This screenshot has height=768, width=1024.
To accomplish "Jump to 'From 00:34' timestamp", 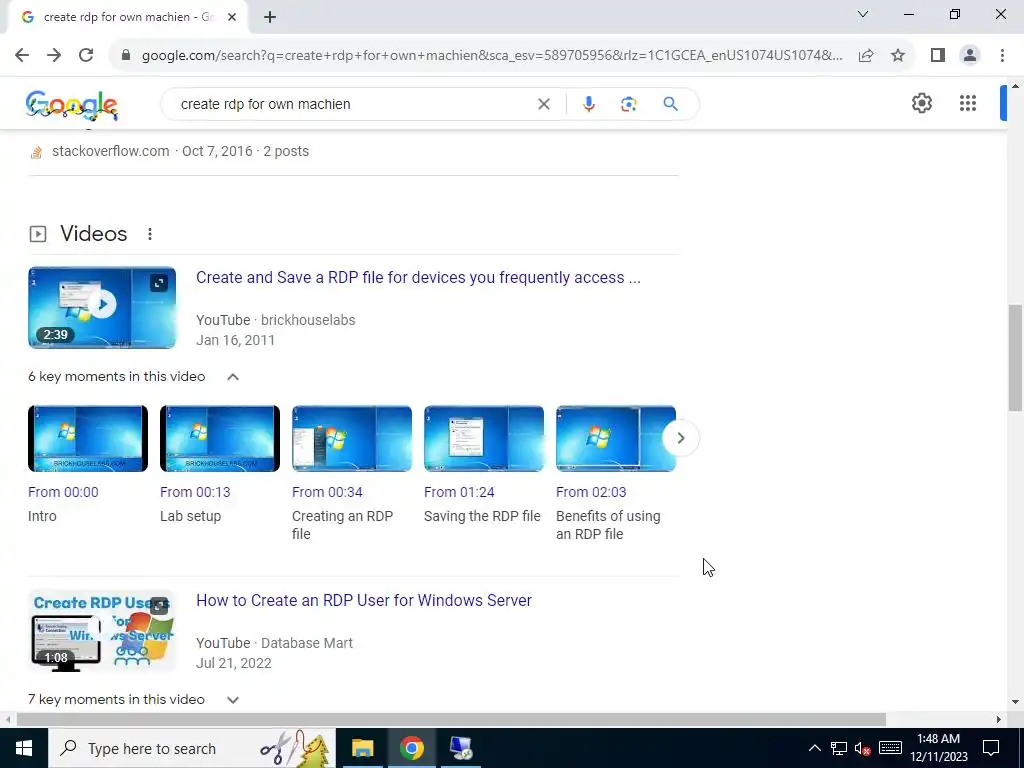I will click(327, 492).
